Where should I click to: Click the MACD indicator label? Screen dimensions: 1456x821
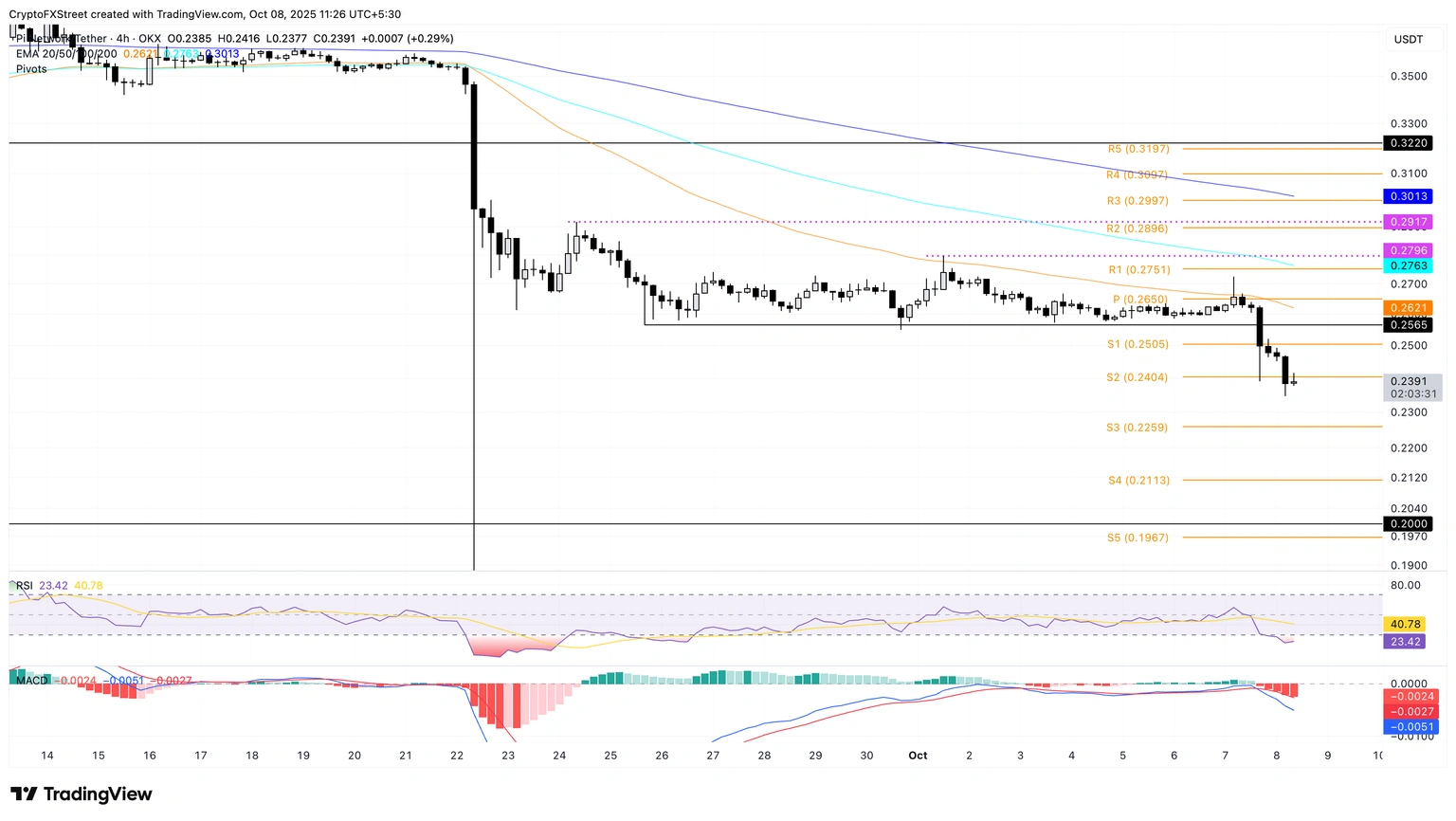click(x=31, y=681)
